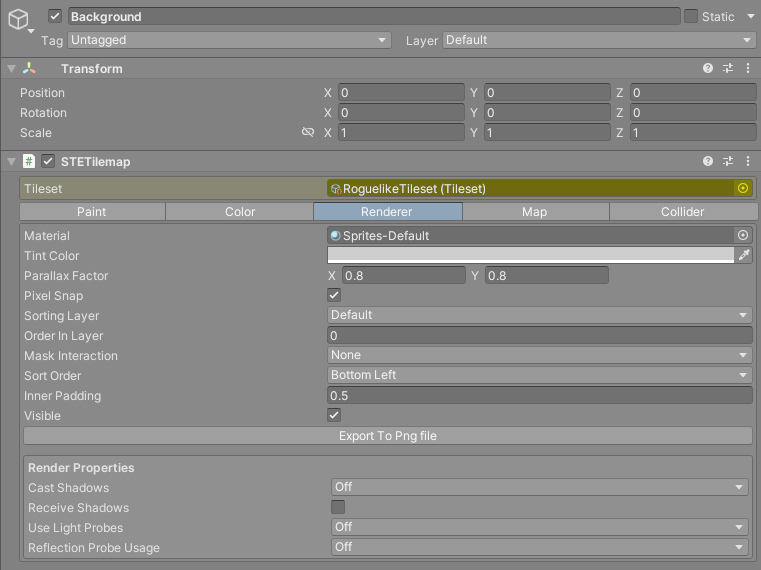
Task: Open Tileset object picker
Action: (x=743, y=188)
